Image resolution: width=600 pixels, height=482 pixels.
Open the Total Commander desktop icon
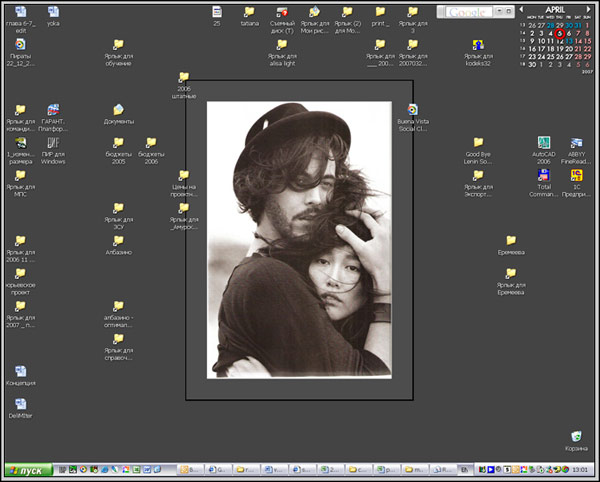coord(544,175)
